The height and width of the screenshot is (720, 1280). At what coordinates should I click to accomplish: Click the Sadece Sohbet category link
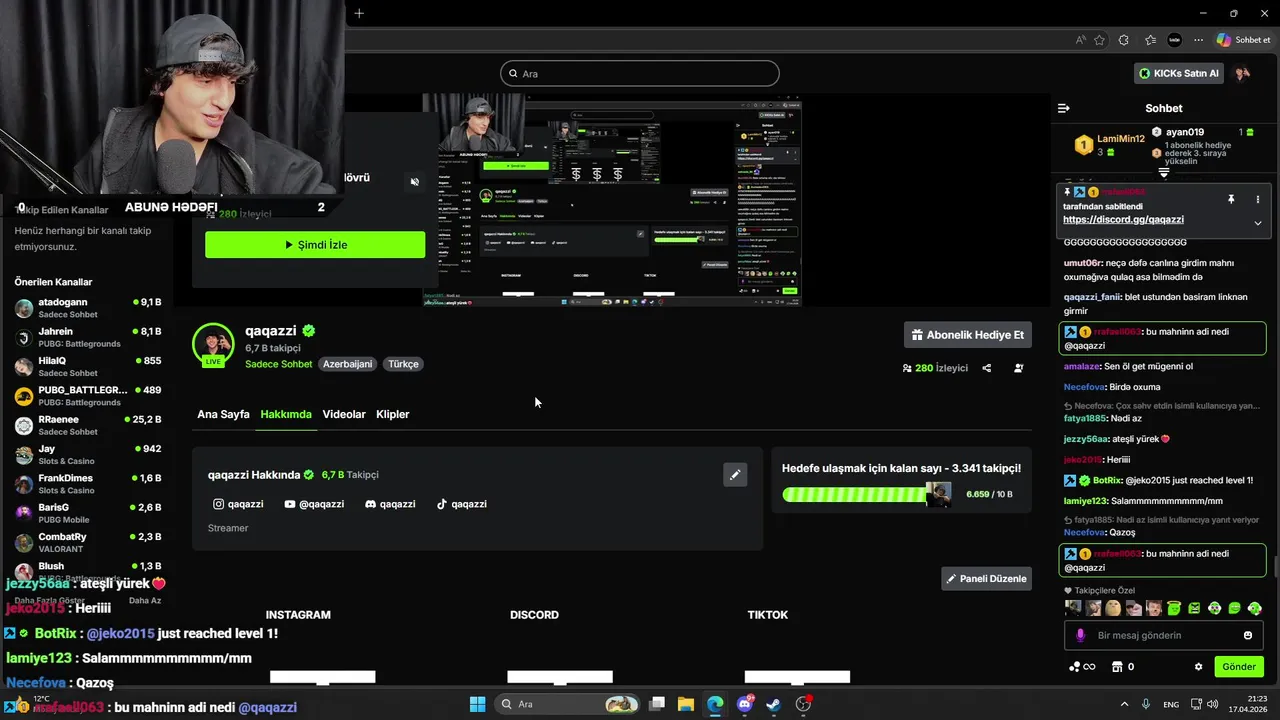[x=279, y=364]
